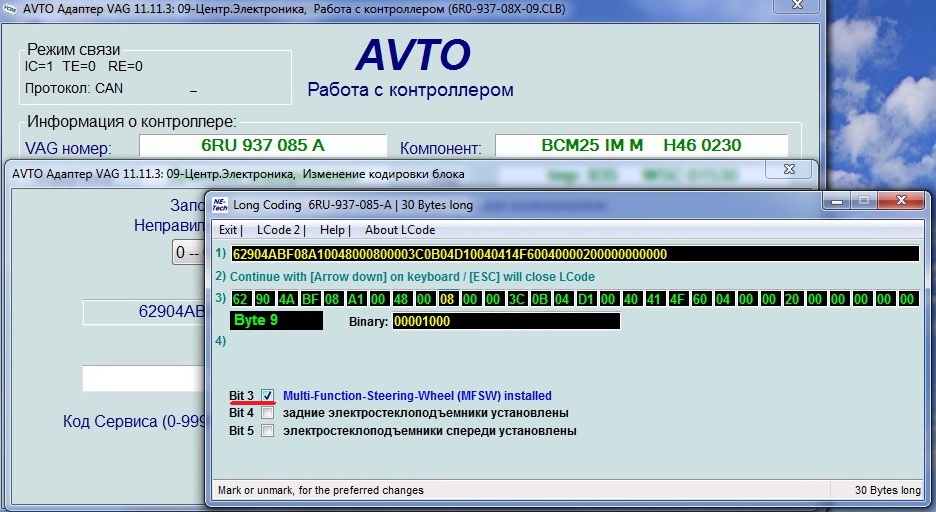The height and width of the screenshot is (512, 936).
Task: Uncheck Bit 3 Multi-Function-Steering-Wheel installed
Action: (x=267, y=396)
